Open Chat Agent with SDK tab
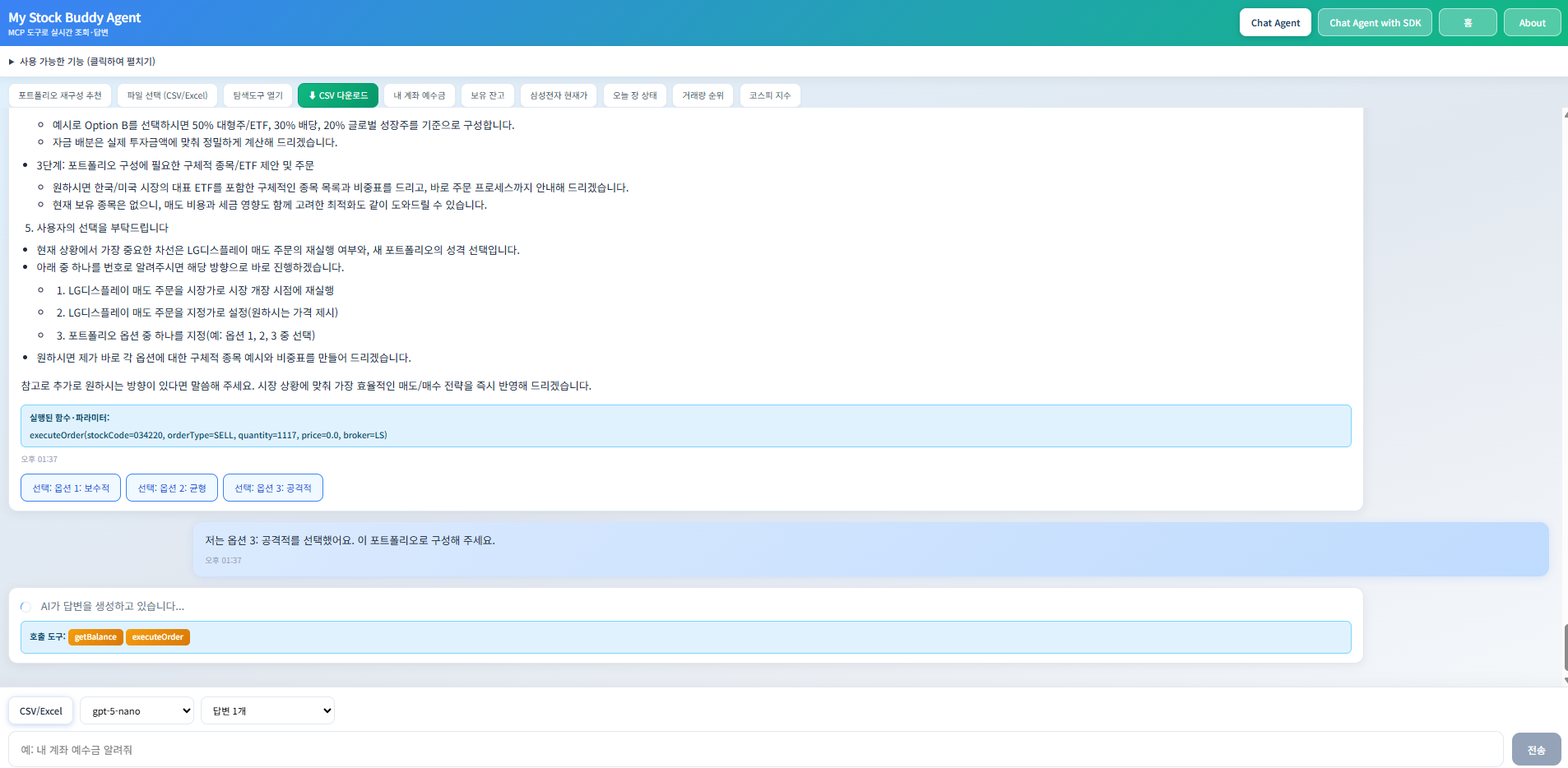 1375,23
